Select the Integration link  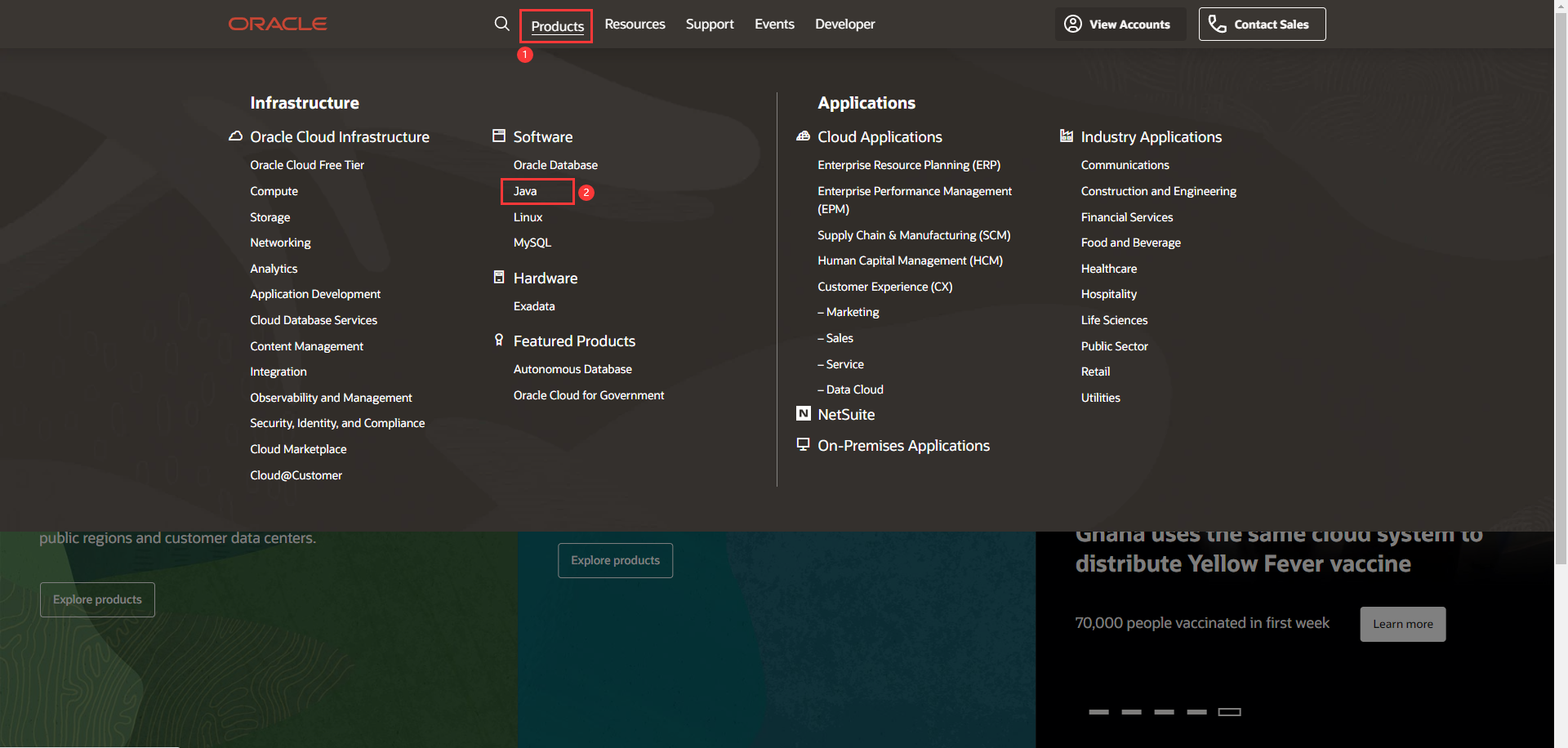click(278, 372)
